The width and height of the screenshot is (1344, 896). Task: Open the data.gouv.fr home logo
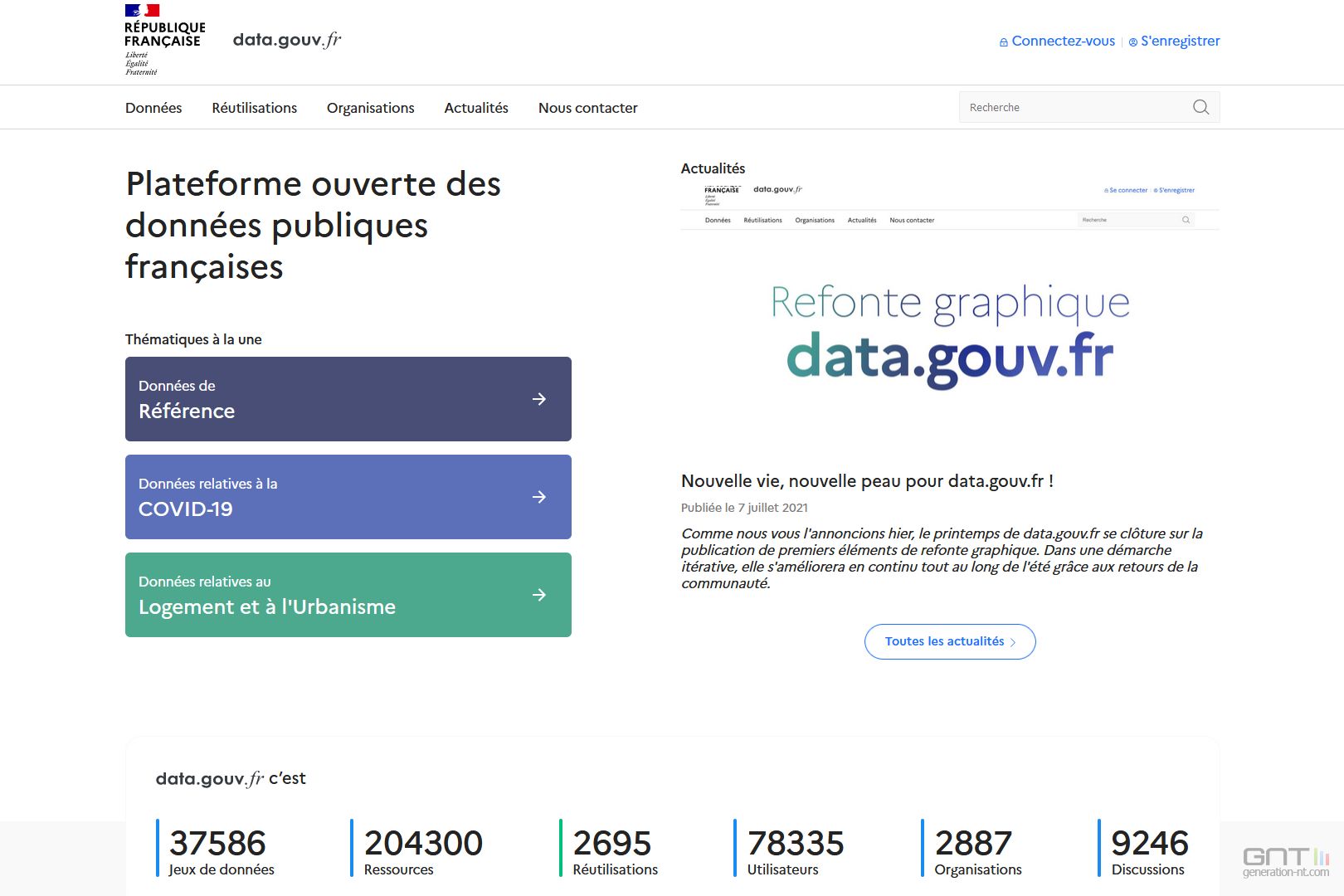287,40
